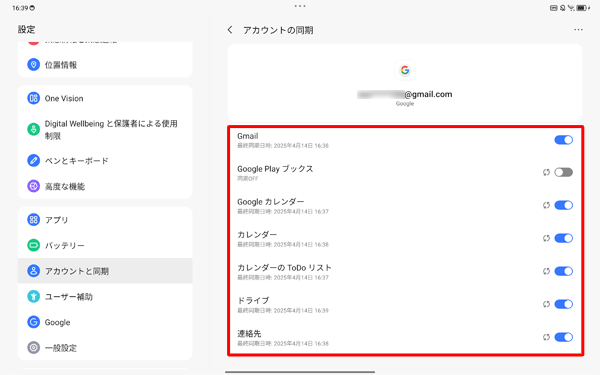Screen dimensions: 600x375
Task: Open the three-dot more options menu
Action: 578,30
